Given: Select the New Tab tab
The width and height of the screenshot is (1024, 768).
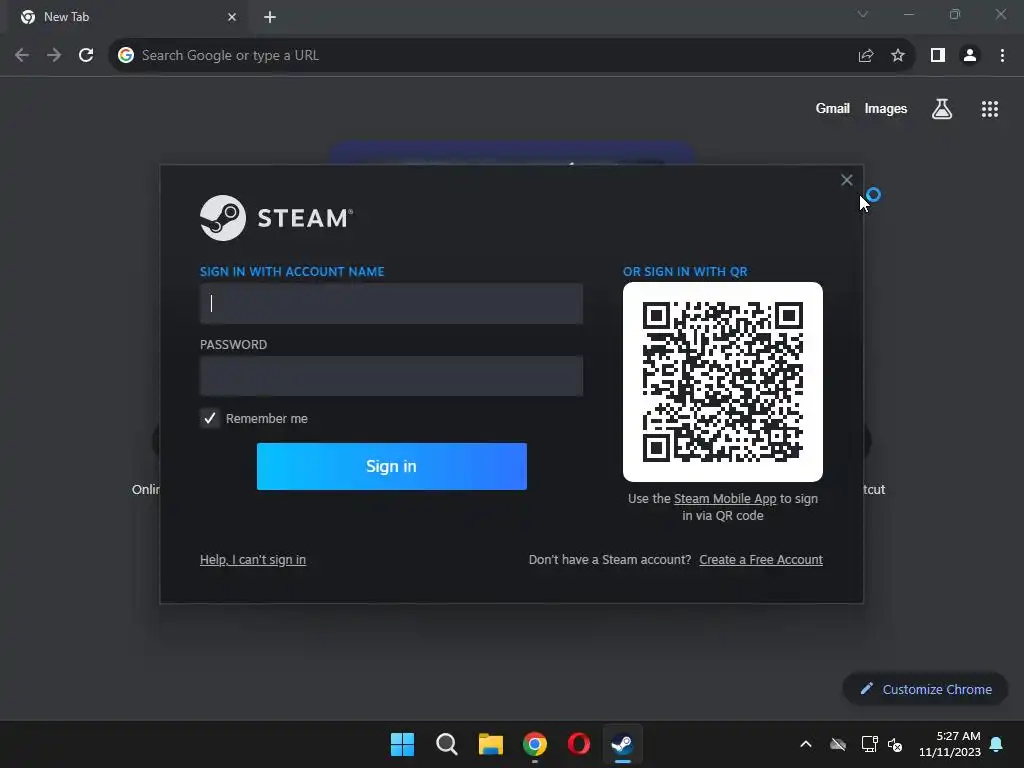Looking at the screenshot, I should (x=127, y=17).
